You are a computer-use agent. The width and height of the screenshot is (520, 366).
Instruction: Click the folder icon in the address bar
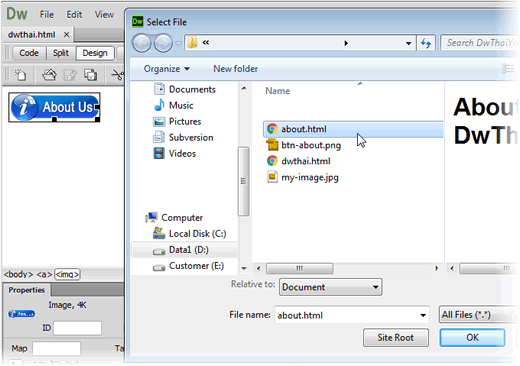tap(192, 43)
